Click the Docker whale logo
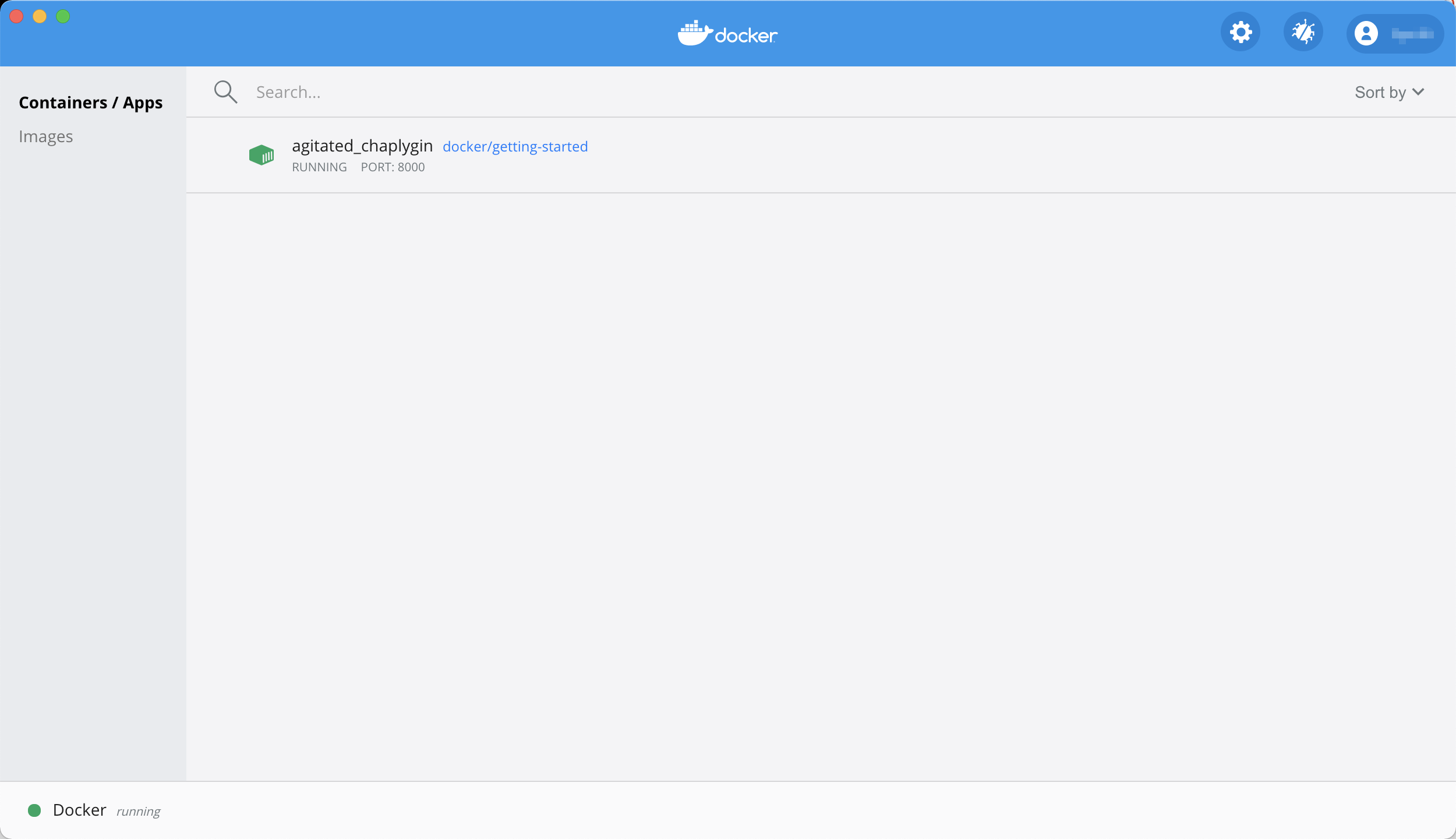 click(727, 33)
